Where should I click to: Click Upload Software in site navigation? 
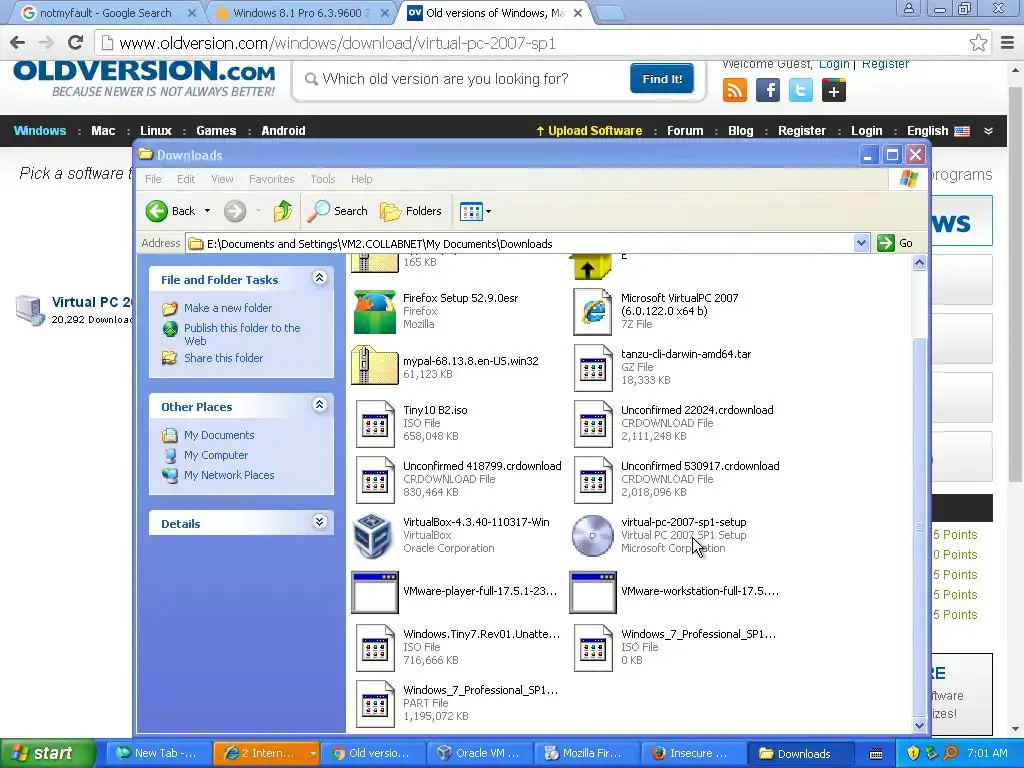click(x=588, y=131)
